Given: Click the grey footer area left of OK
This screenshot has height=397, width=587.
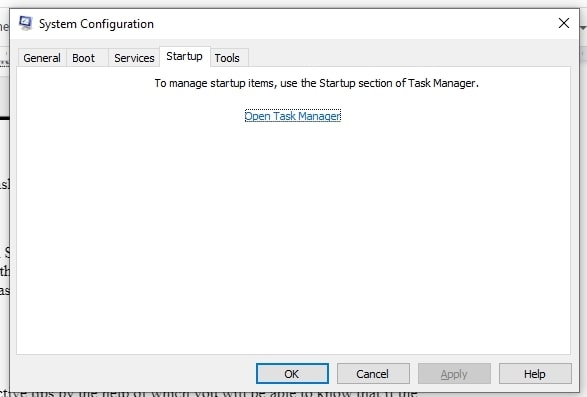Looking at the screenshot, I should click(x=135, y=373).
